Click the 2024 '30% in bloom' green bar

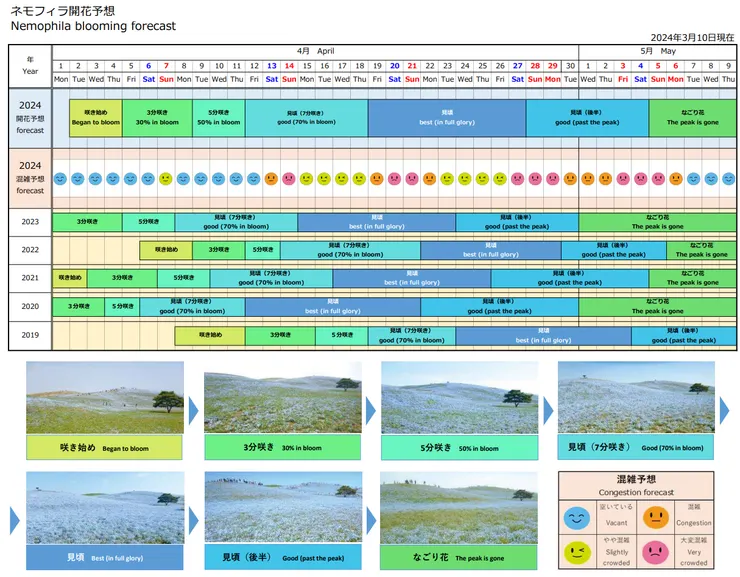[x=157, y=118]
